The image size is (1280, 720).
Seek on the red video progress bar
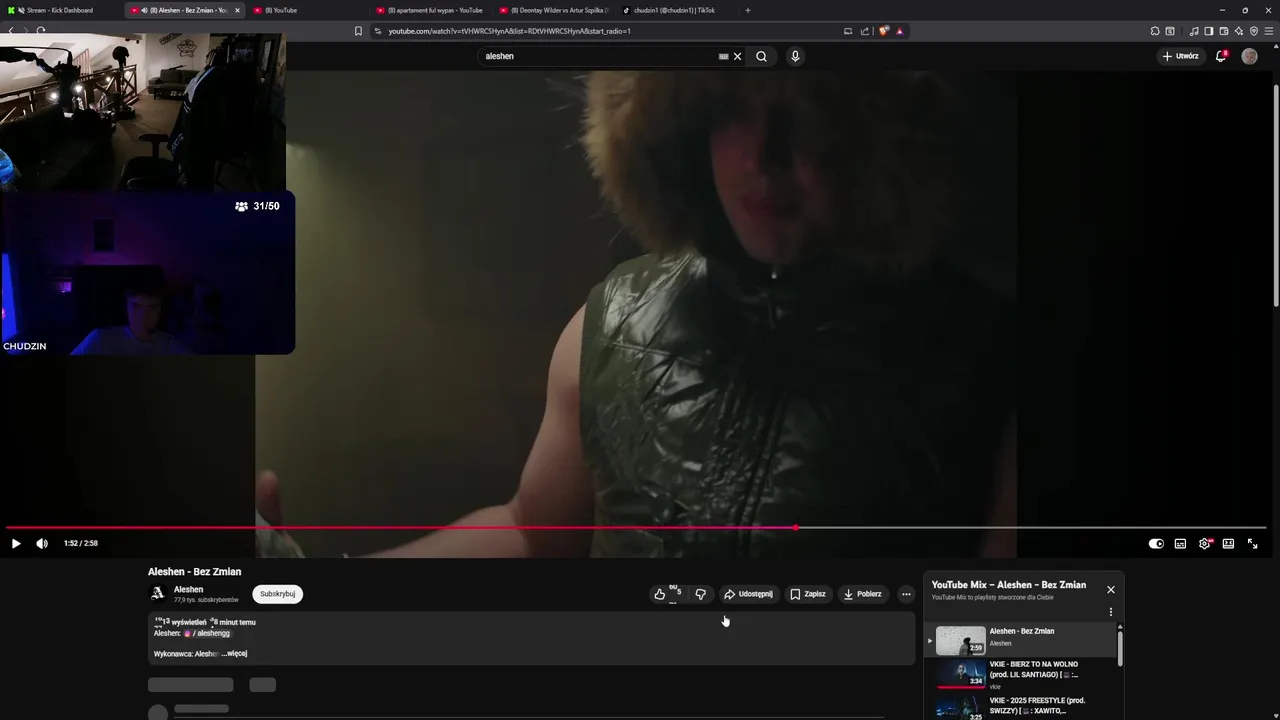point(636,527)
